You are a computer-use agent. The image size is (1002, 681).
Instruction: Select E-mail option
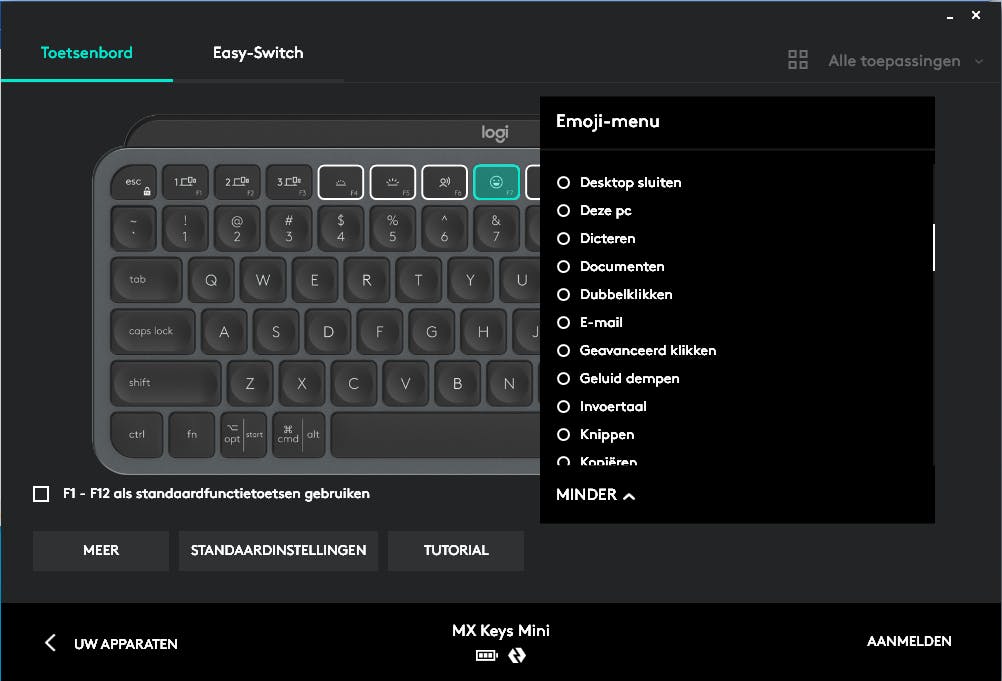tap(589, 323)
